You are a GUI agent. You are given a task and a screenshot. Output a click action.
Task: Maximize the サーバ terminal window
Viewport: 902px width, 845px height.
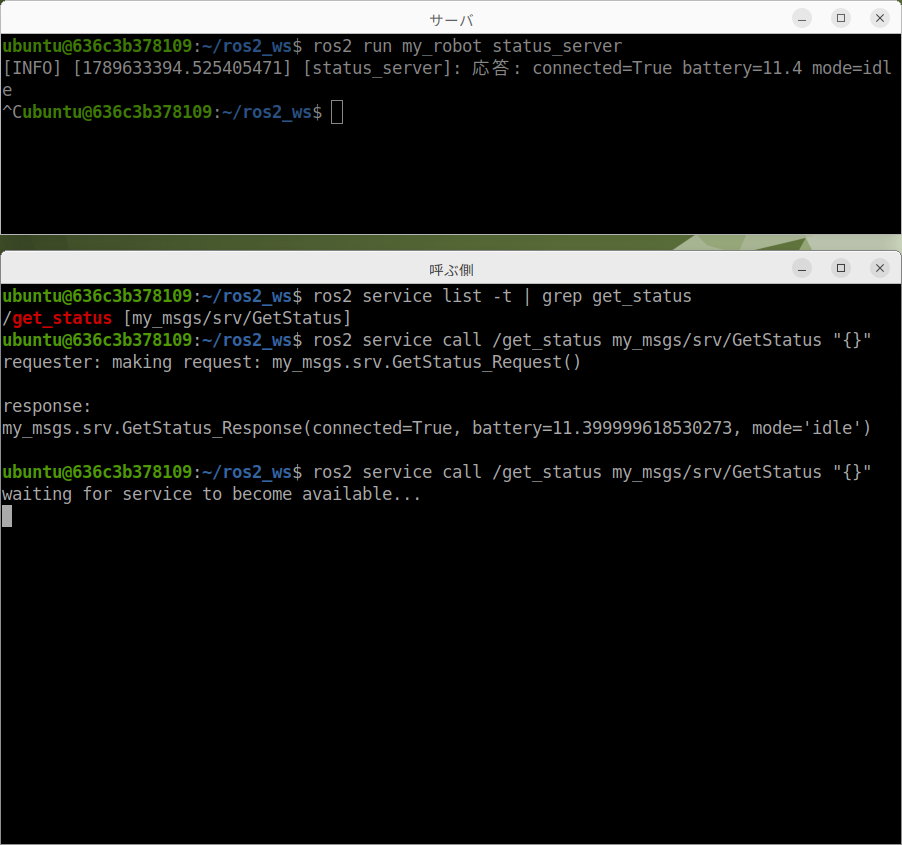(x=841, y=18)
